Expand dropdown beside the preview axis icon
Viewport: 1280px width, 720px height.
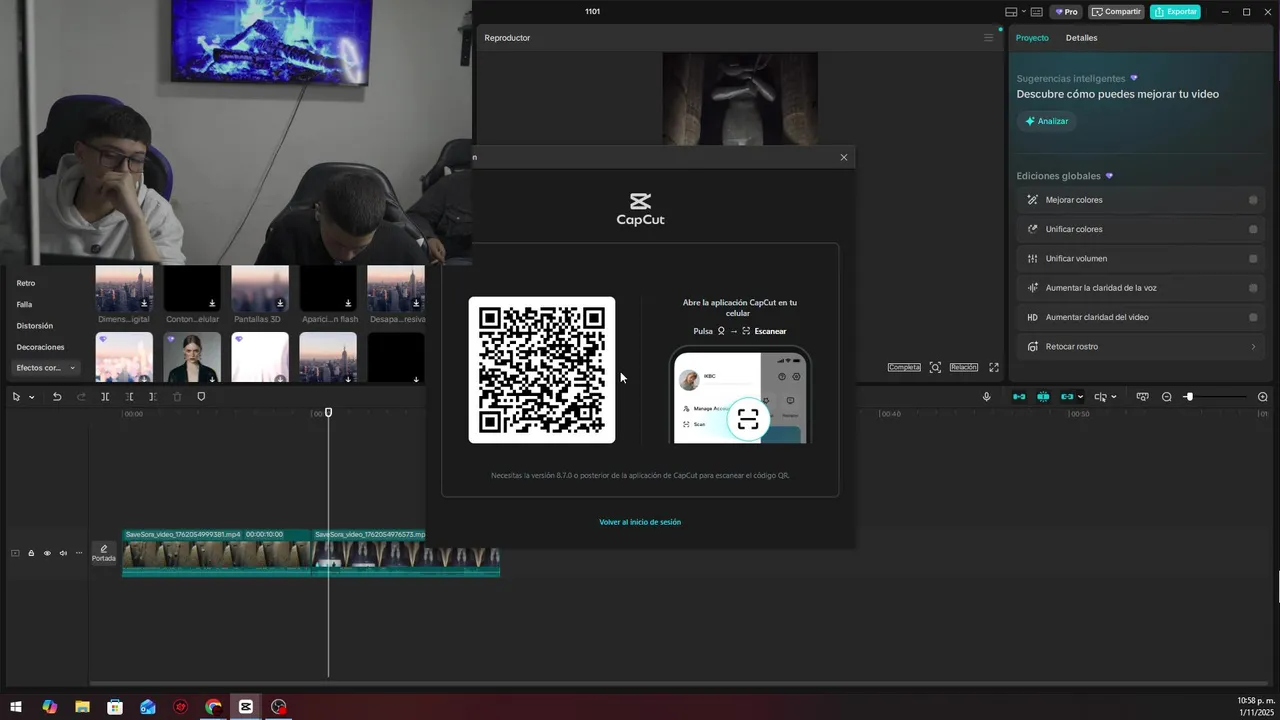[1114, 397]
